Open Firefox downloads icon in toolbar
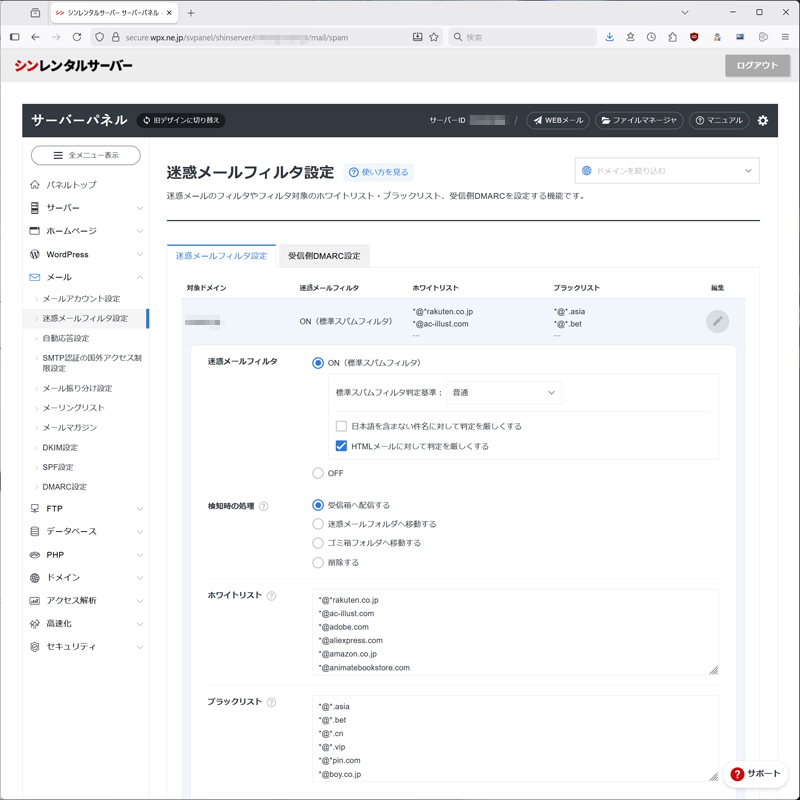800x800 pixels. pyautogui.click(x=609, y=37)
